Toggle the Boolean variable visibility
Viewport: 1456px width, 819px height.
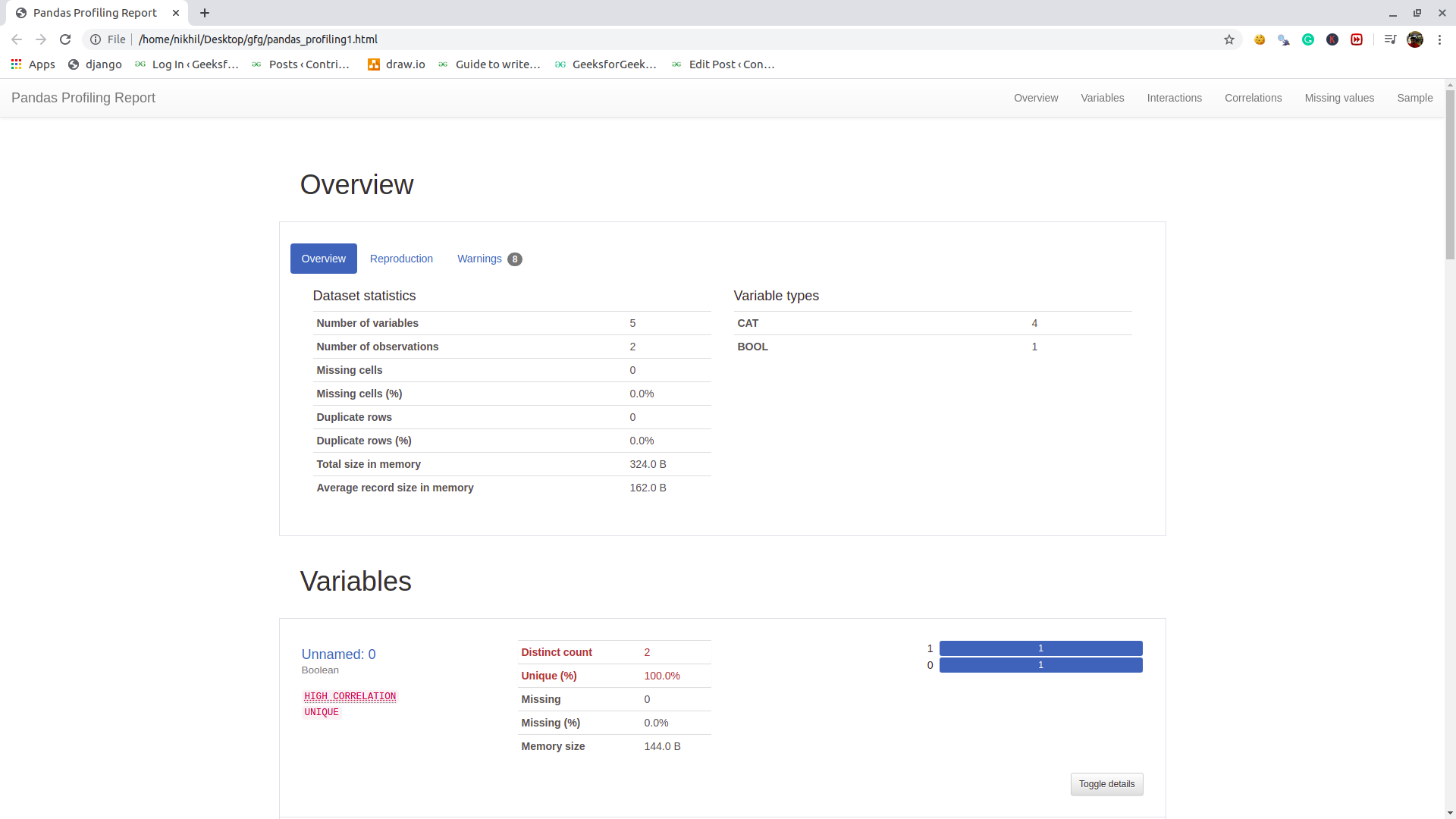pyautogui.click(x=1106, y=783)
